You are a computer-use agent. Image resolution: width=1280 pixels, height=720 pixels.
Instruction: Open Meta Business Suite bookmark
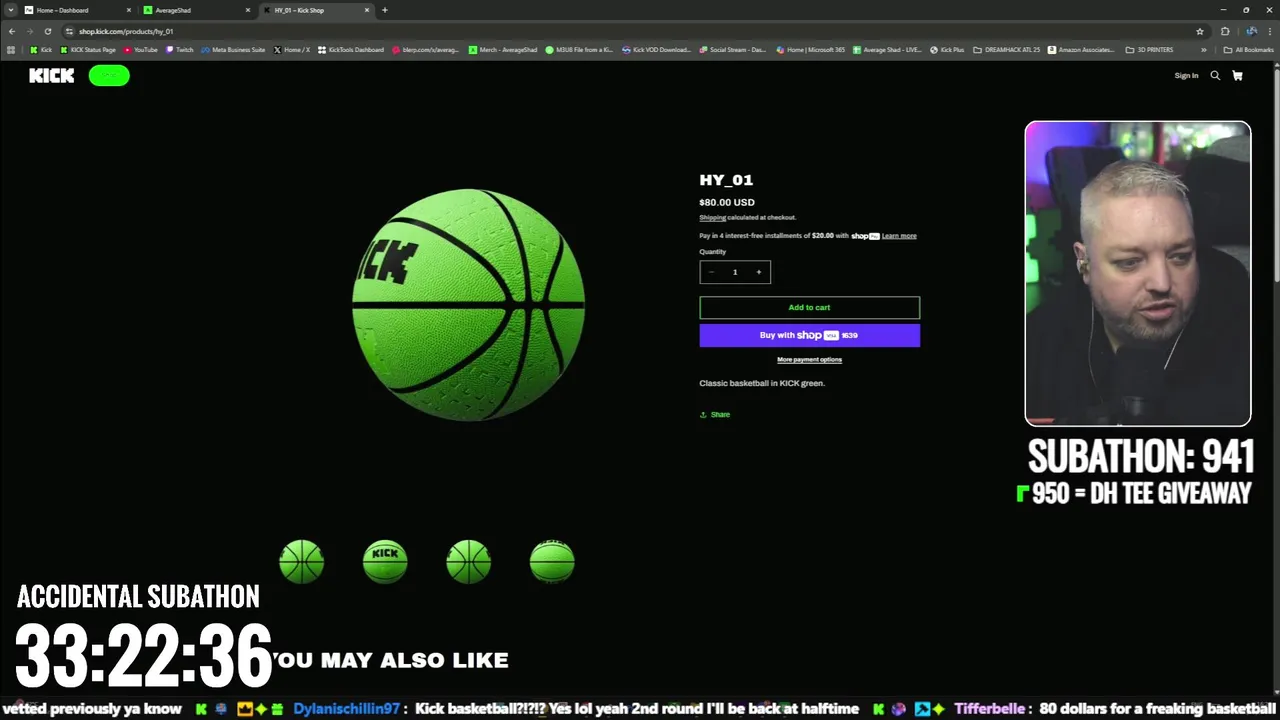point(233,49)
